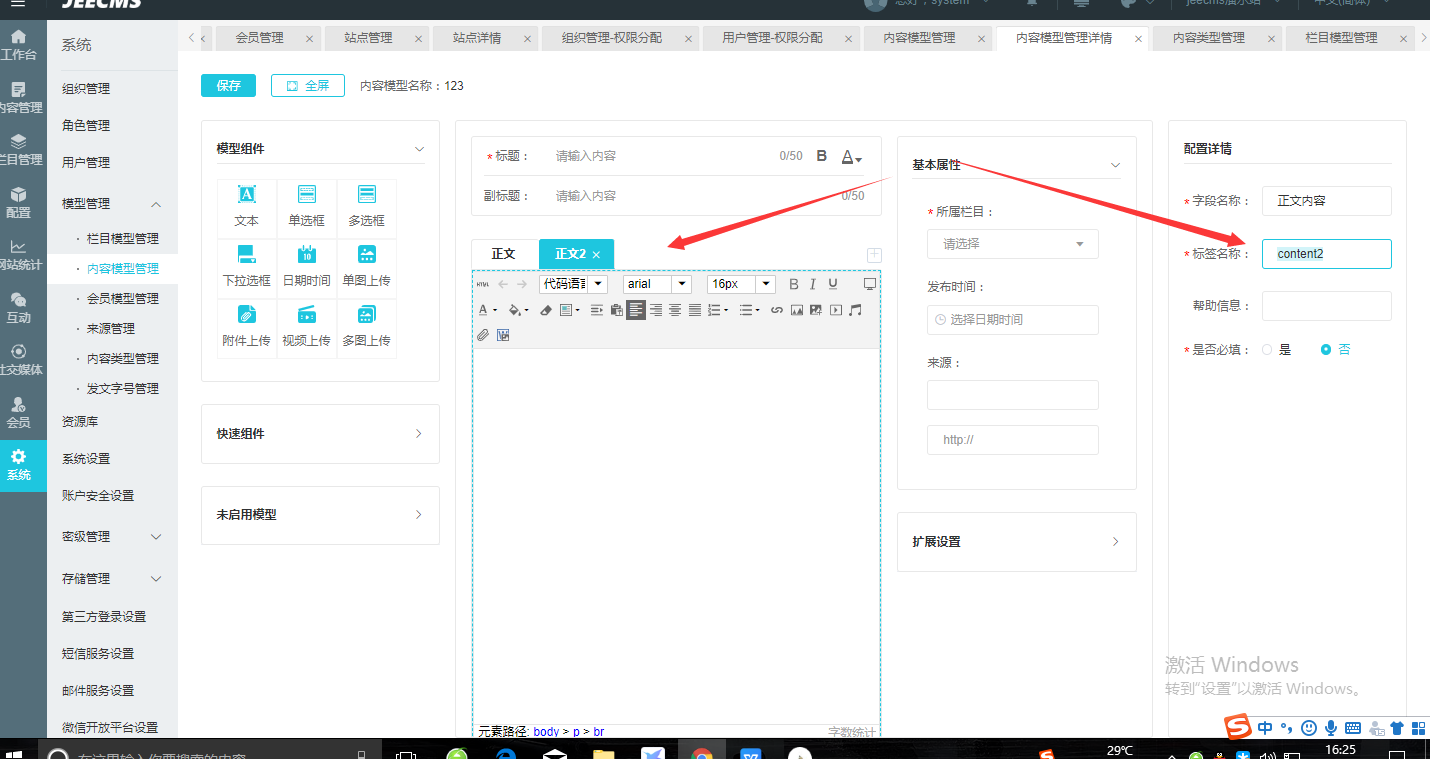Click the eraser clear-format icon

(x=546, y=310)
